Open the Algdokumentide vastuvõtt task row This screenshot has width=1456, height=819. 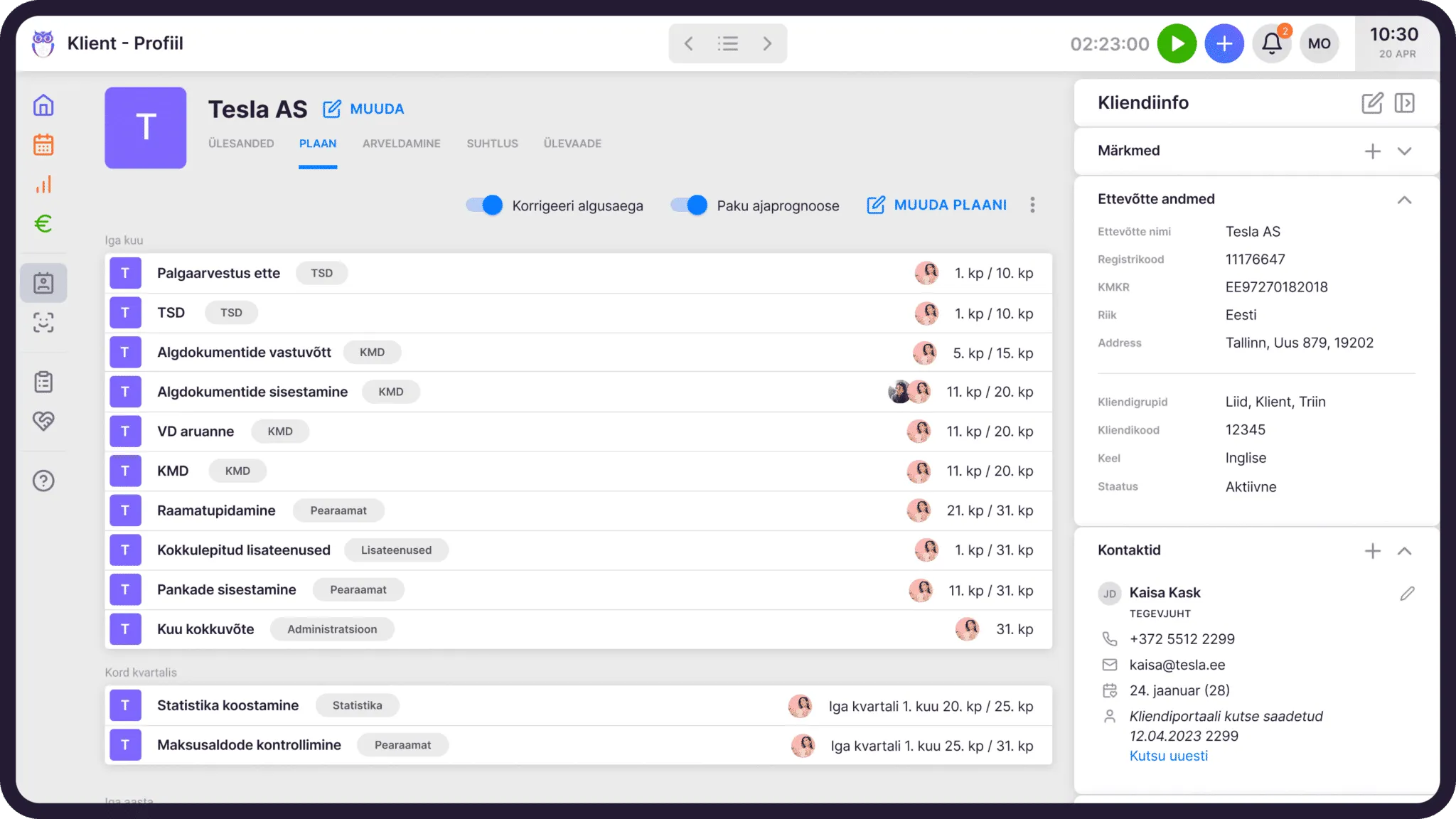pos(579,353)
